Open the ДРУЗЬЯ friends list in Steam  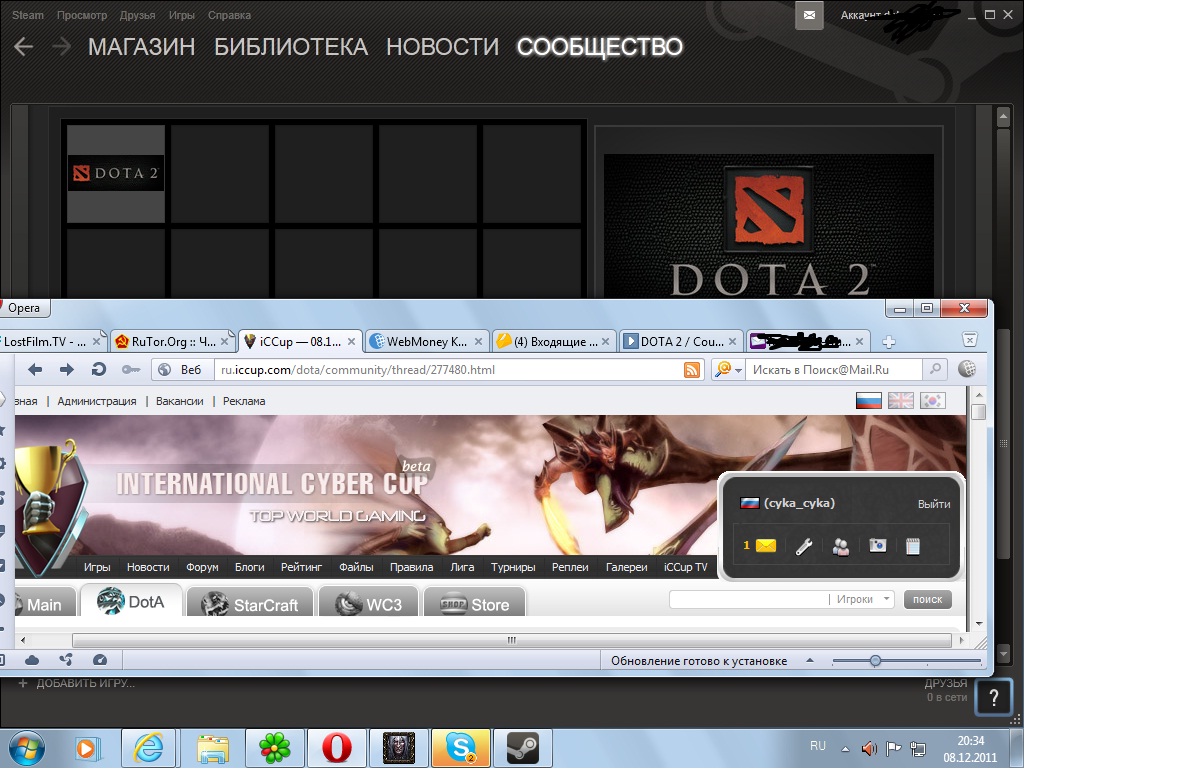pos(945,684)
